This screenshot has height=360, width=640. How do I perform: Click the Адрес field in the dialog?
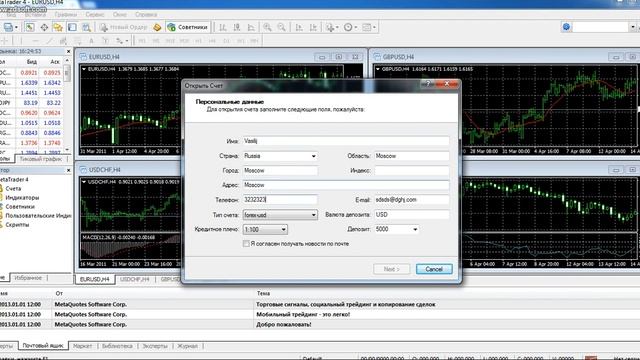point(346,185)
